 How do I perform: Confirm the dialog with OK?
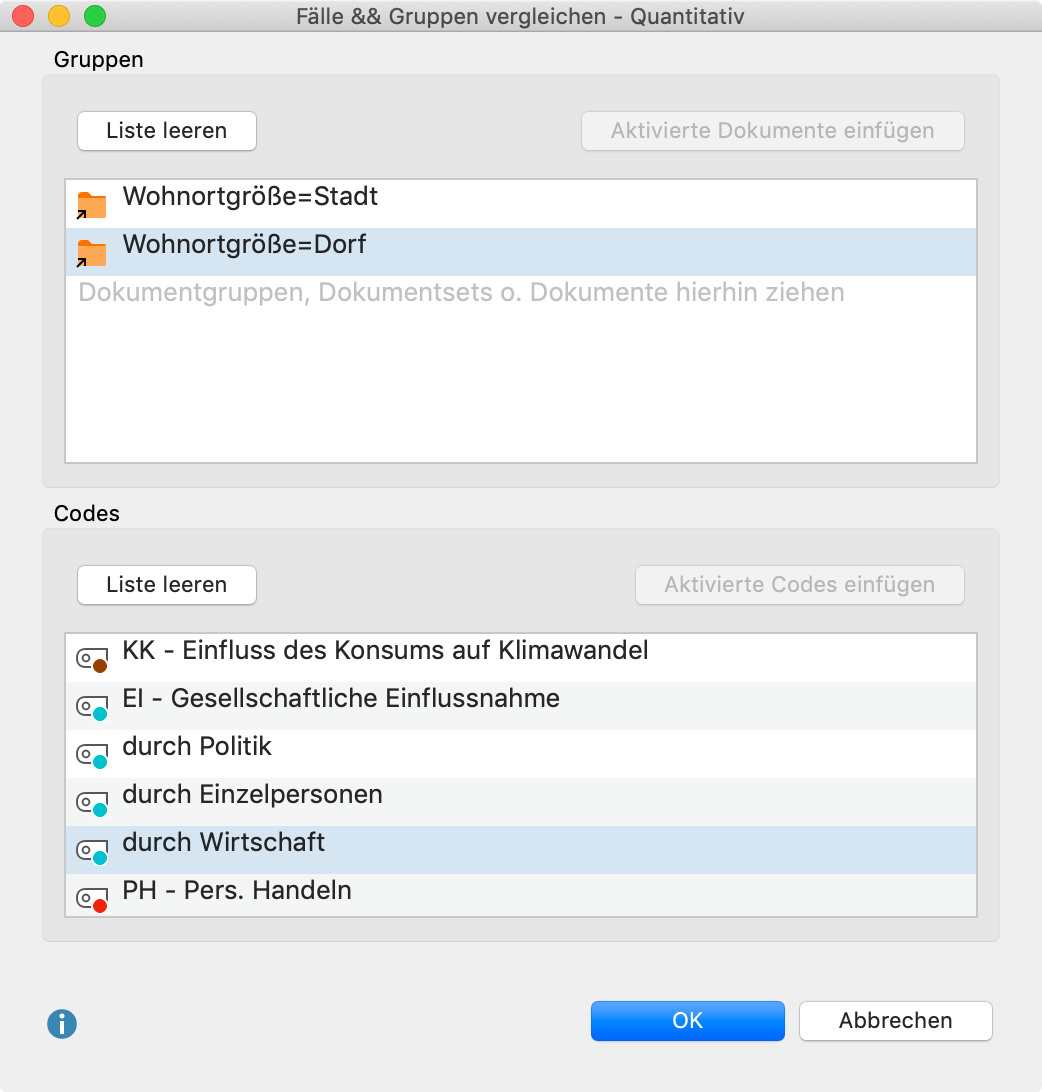pyautogui.click(x=687, y=1021)
